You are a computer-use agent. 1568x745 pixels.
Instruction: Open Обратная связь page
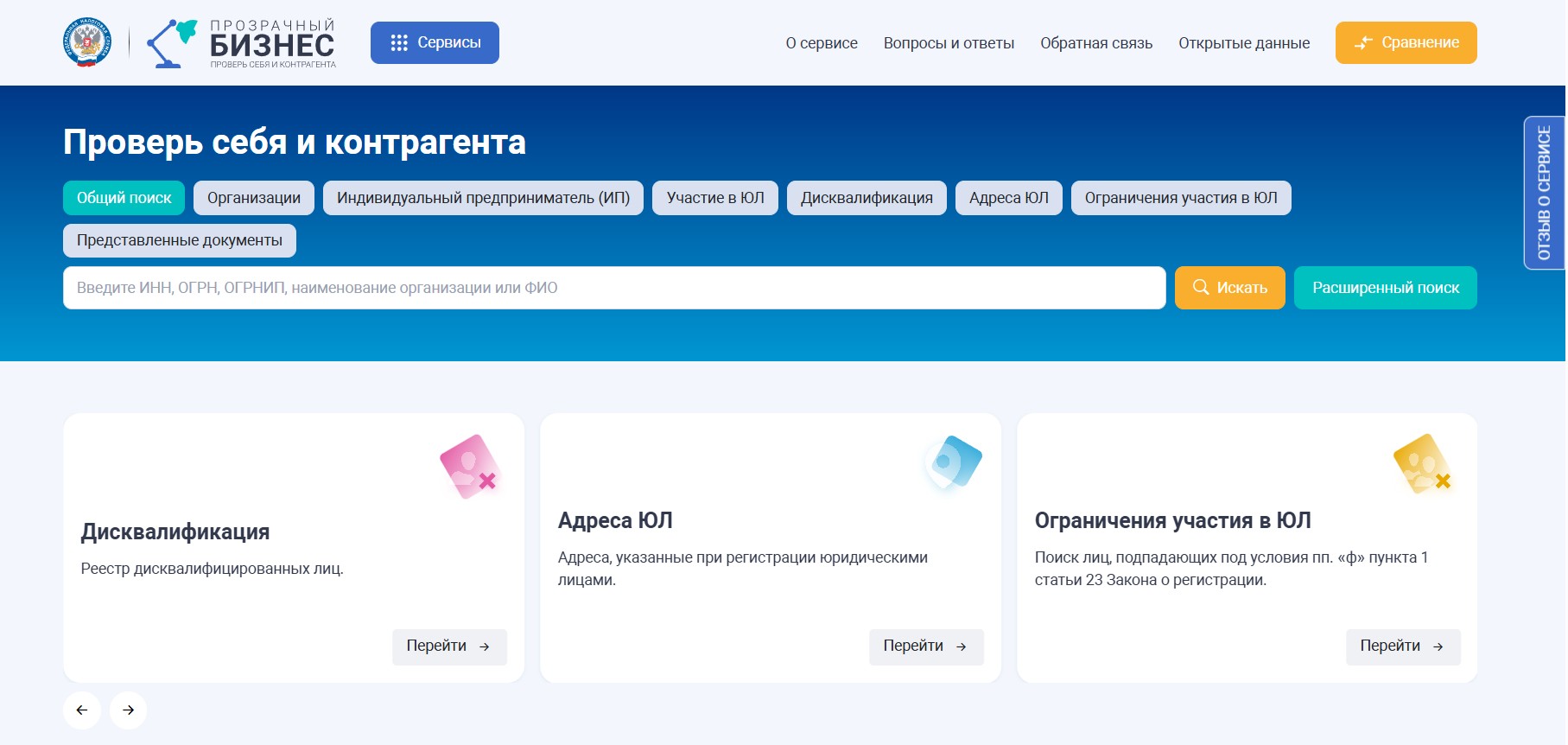[1096, 43]
